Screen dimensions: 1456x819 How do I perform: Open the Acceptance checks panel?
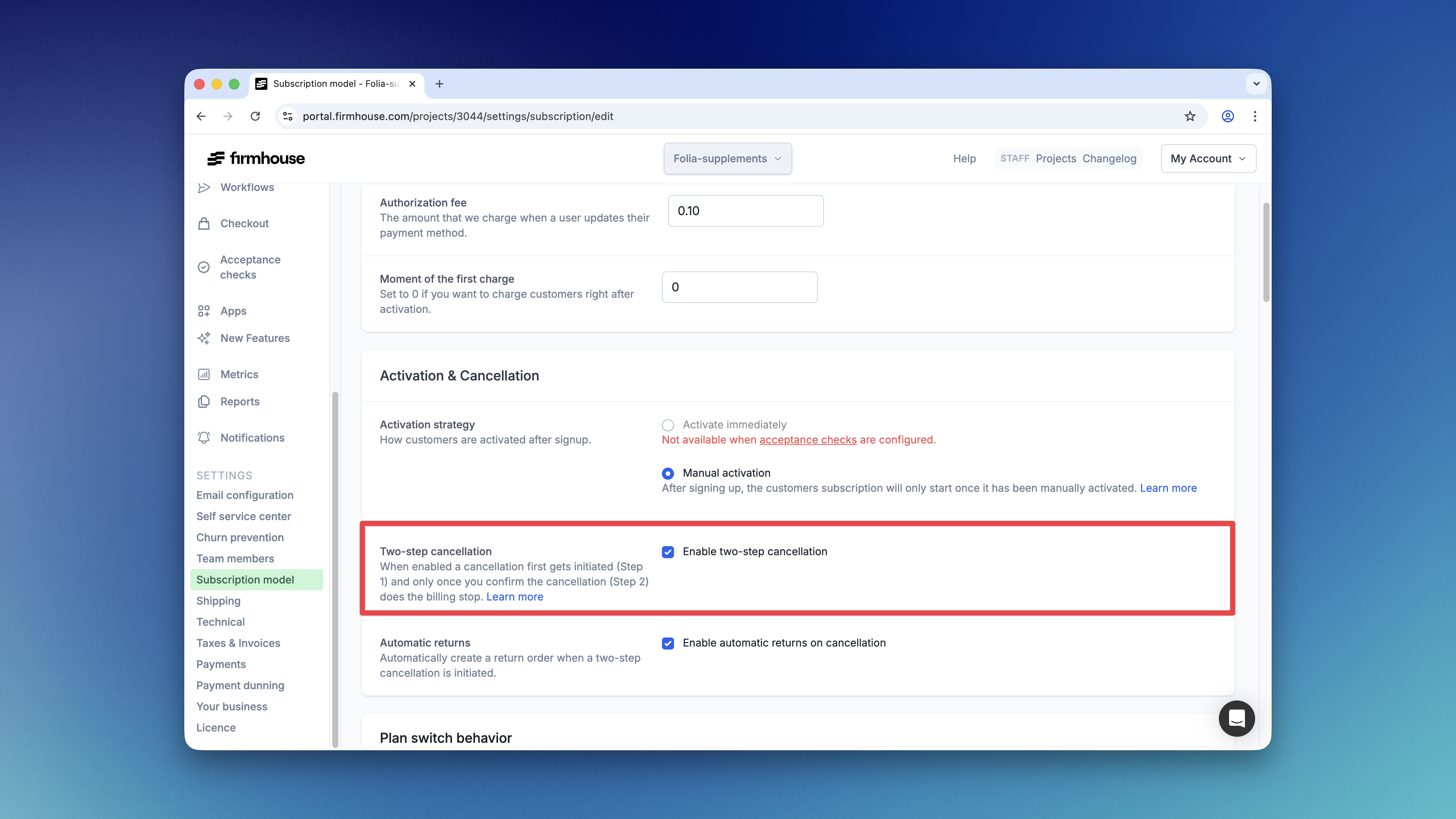(250, 267)
